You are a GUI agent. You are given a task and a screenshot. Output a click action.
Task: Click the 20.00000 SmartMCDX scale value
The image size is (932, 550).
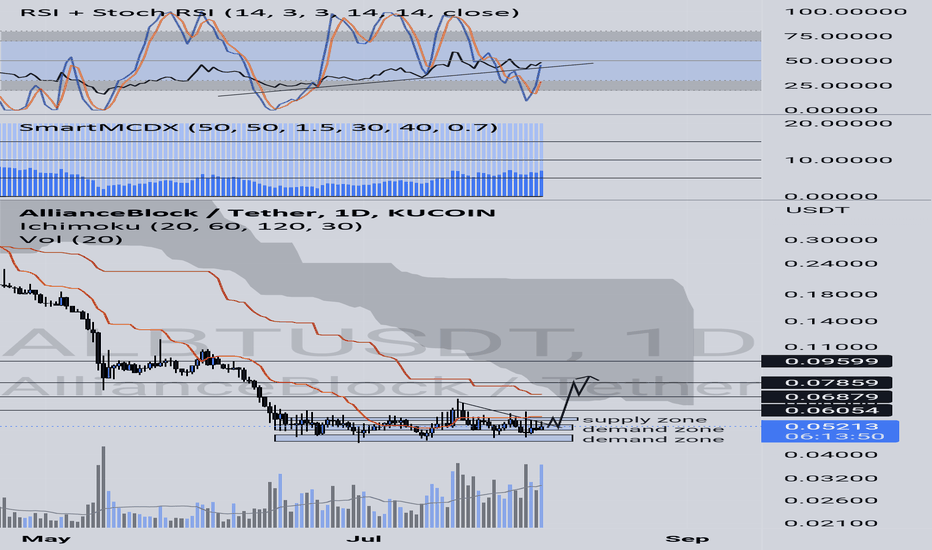pos(838,123)
